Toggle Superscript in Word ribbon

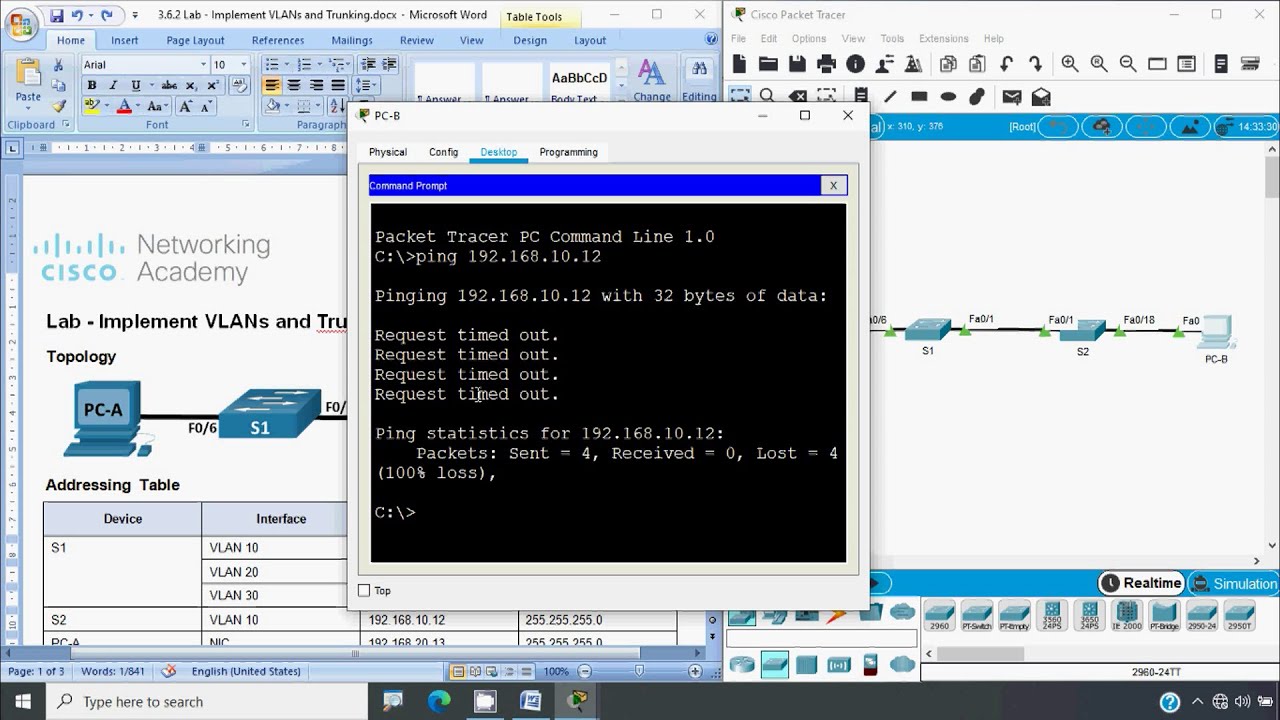pyautogui.click(x=212, y=85)
